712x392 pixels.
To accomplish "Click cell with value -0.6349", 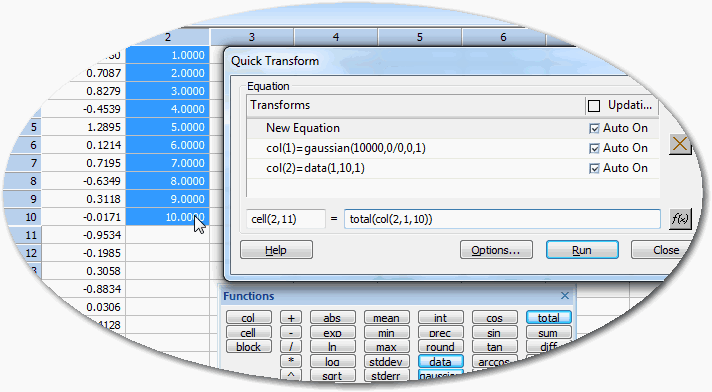I will pyautogui.click(x=84, y=181).
